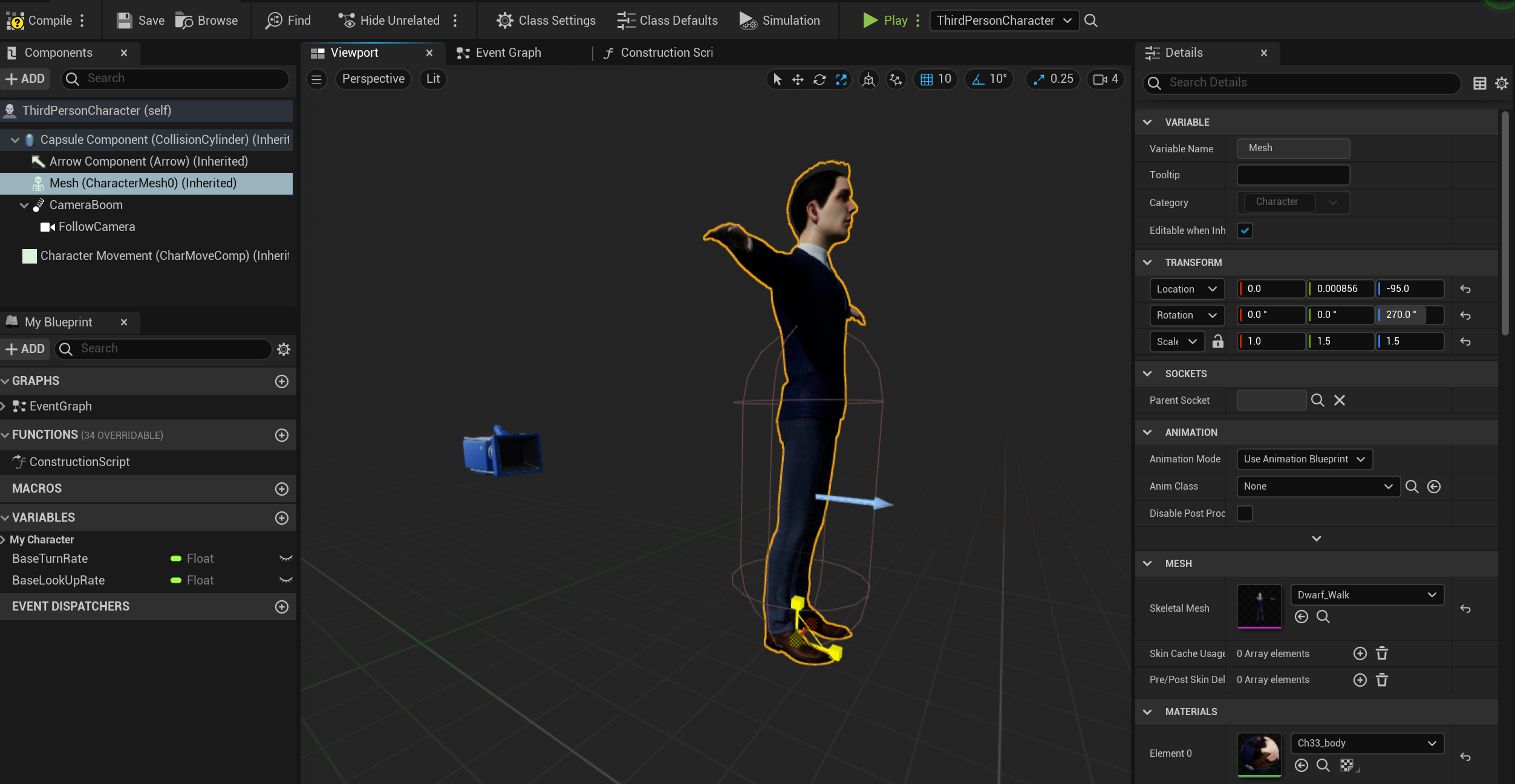
Task: Open the Construction Script tab
Action: (665, 53)
